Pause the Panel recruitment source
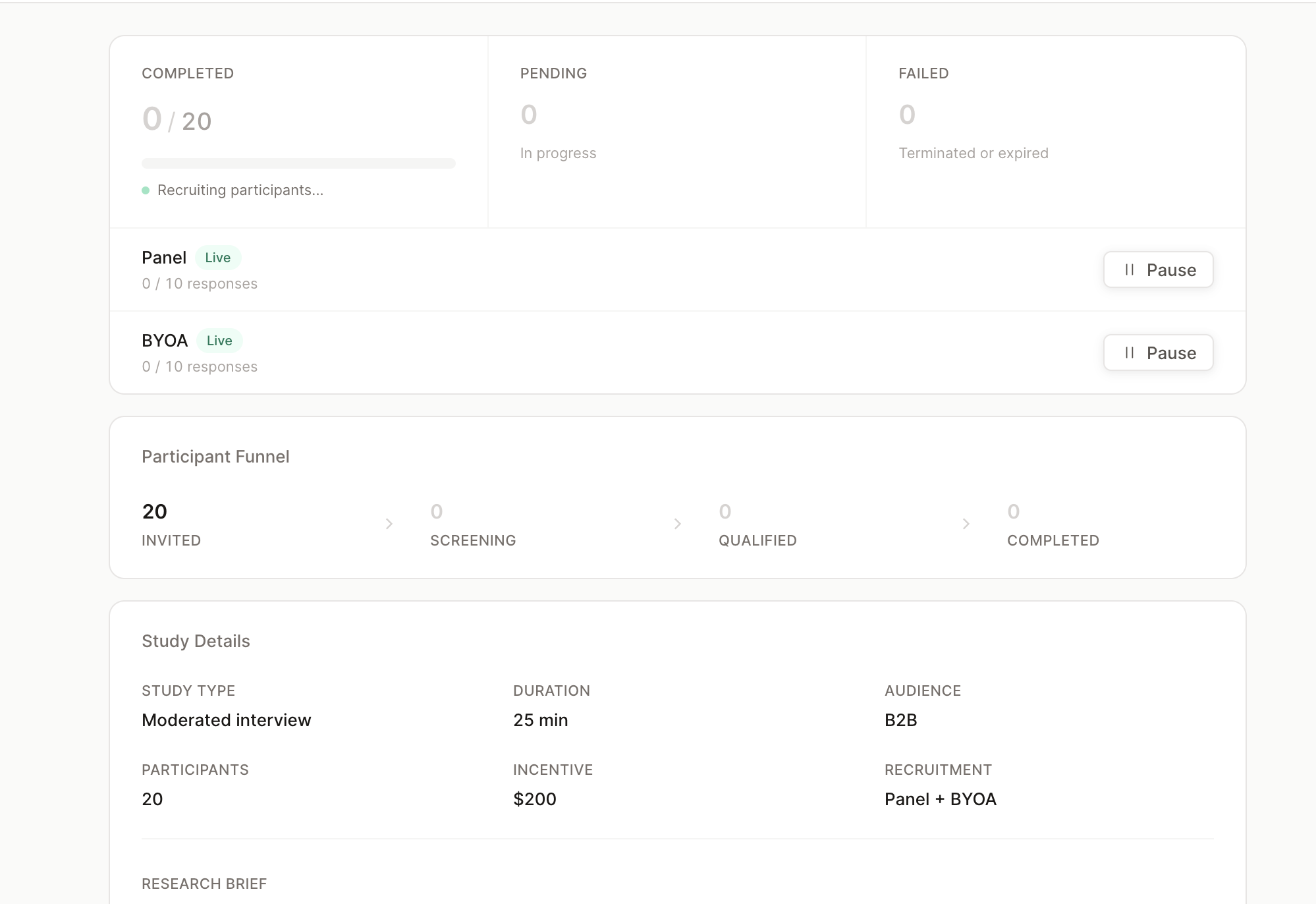This screenshot has width=1316, height=904. coord(1158,269)
